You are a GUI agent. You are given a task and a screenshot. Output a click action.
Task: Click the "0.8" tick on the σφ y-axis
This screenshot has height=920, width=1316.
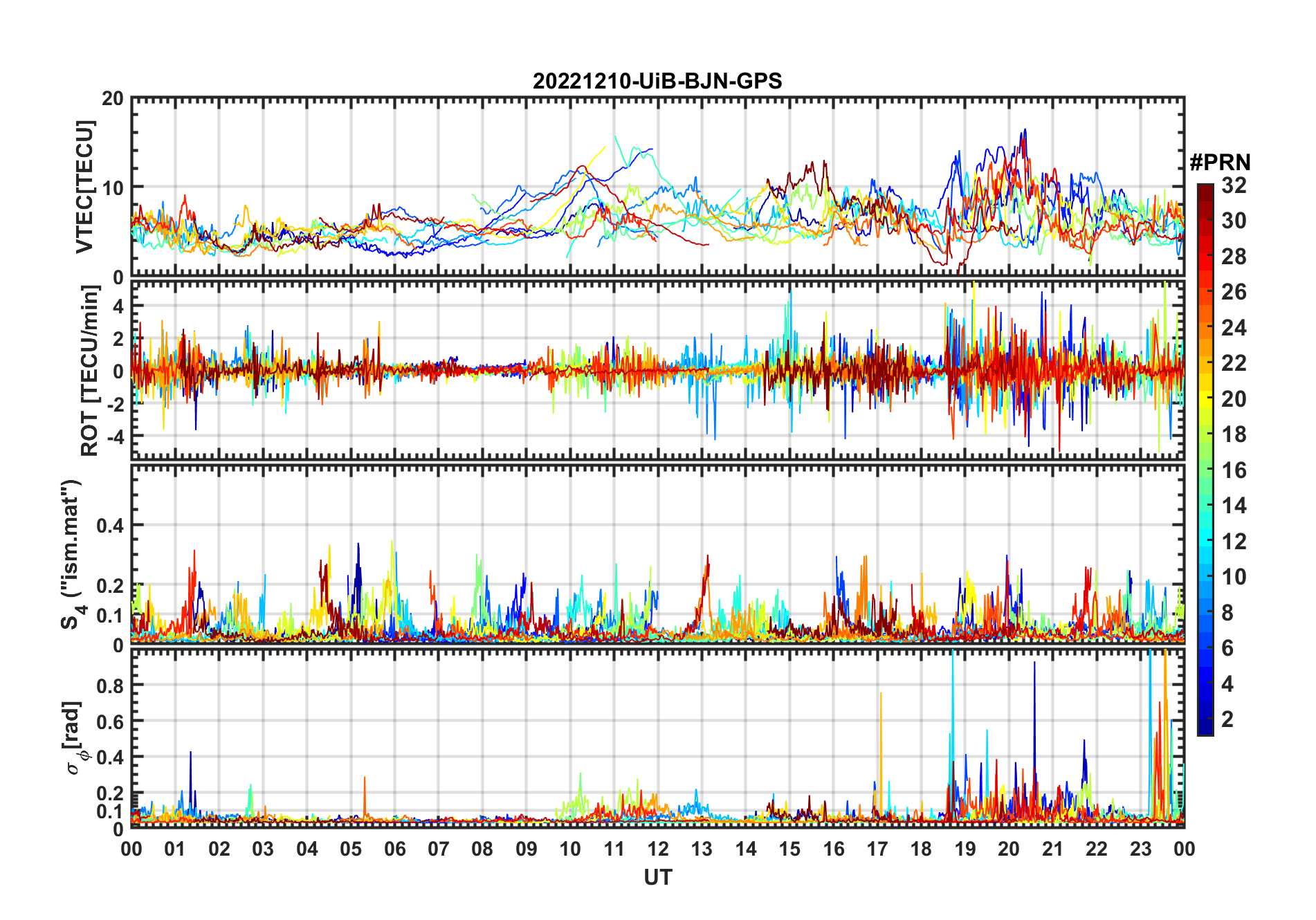[x=111, y=686]
